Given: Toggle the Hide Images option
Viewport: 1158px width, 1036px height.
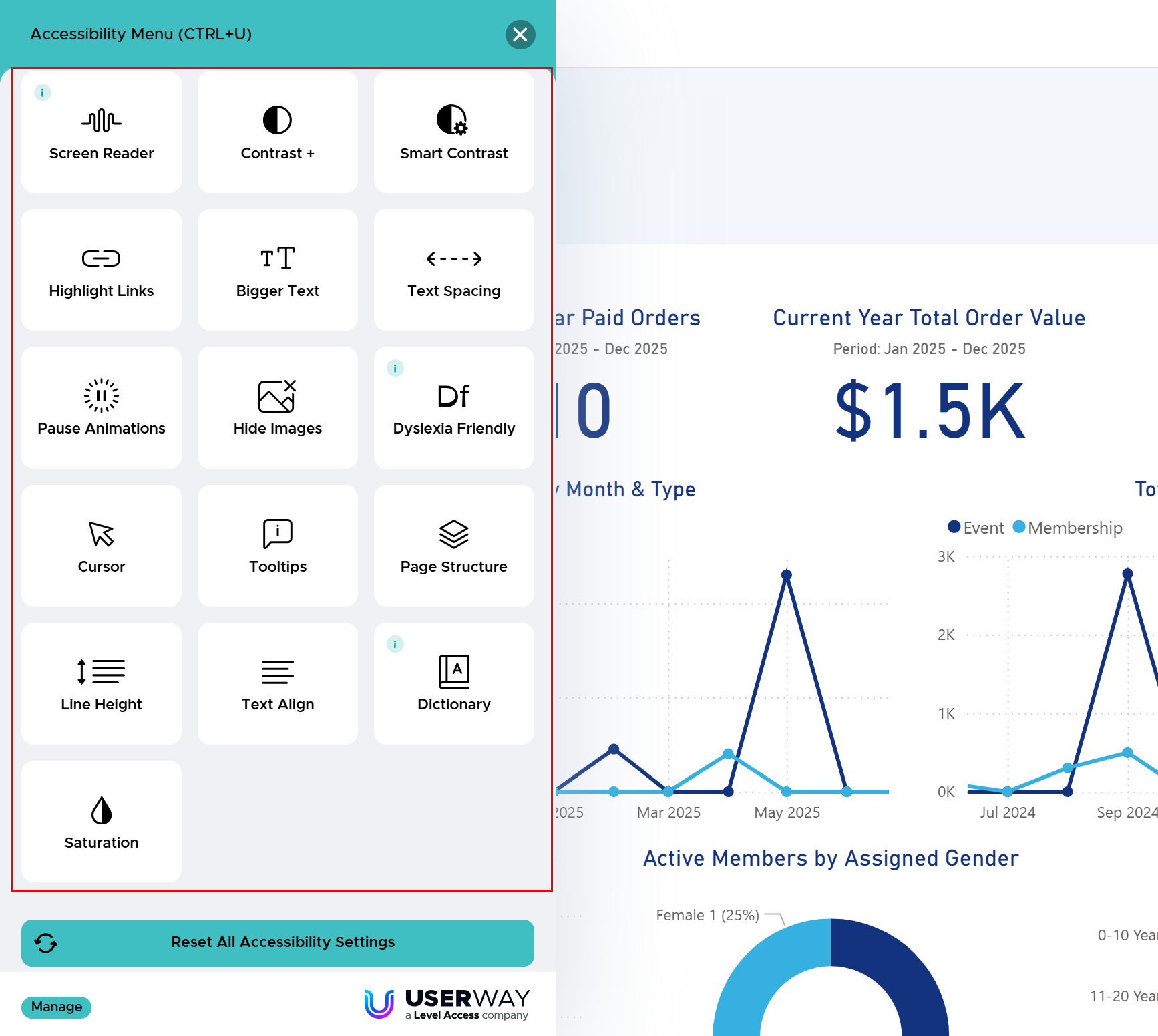Looking at the screenshot, I should [x=278, y=407].
